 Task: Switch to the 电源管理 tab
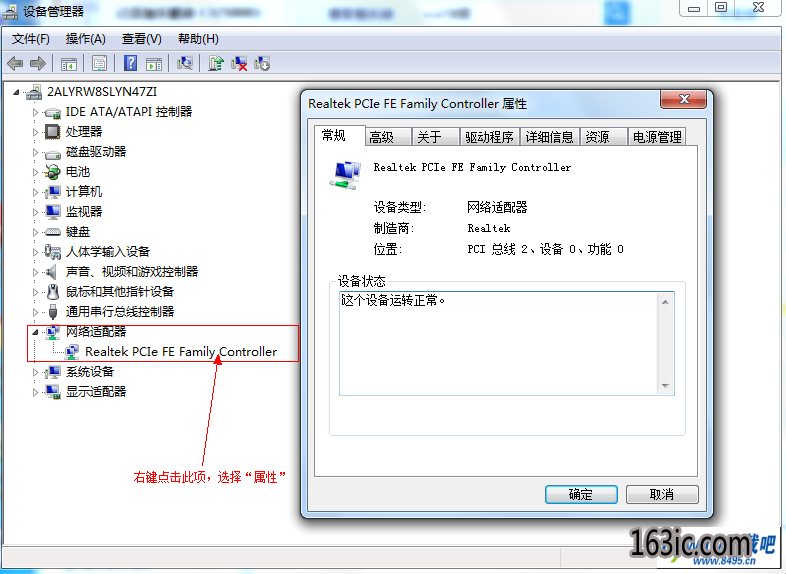657,137
